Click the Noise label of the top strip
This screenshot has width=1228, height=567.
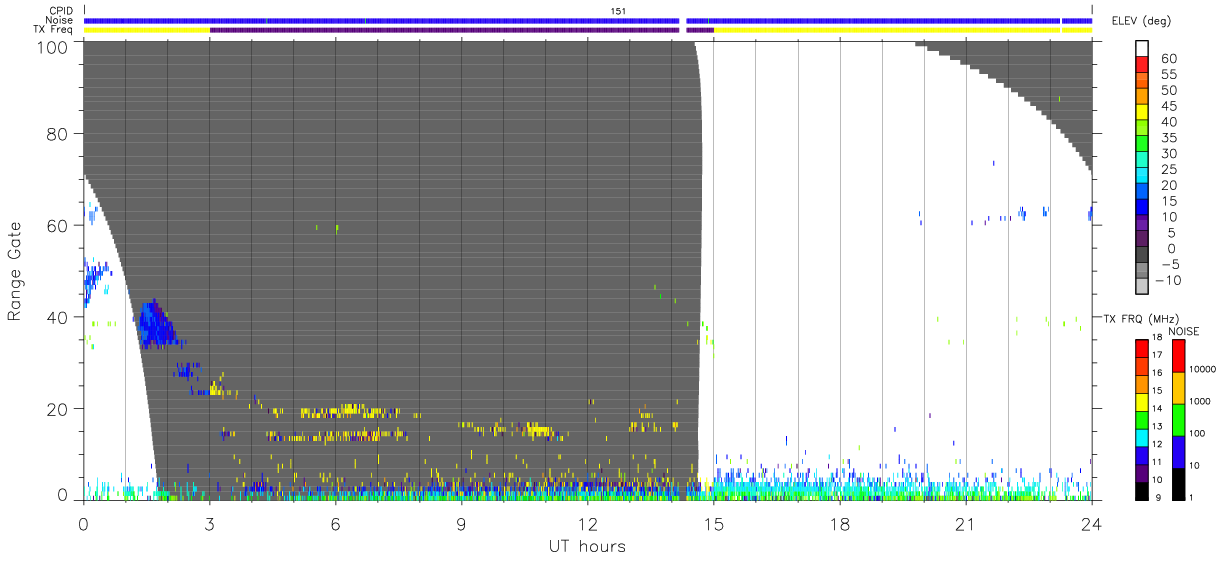(59, 20)
